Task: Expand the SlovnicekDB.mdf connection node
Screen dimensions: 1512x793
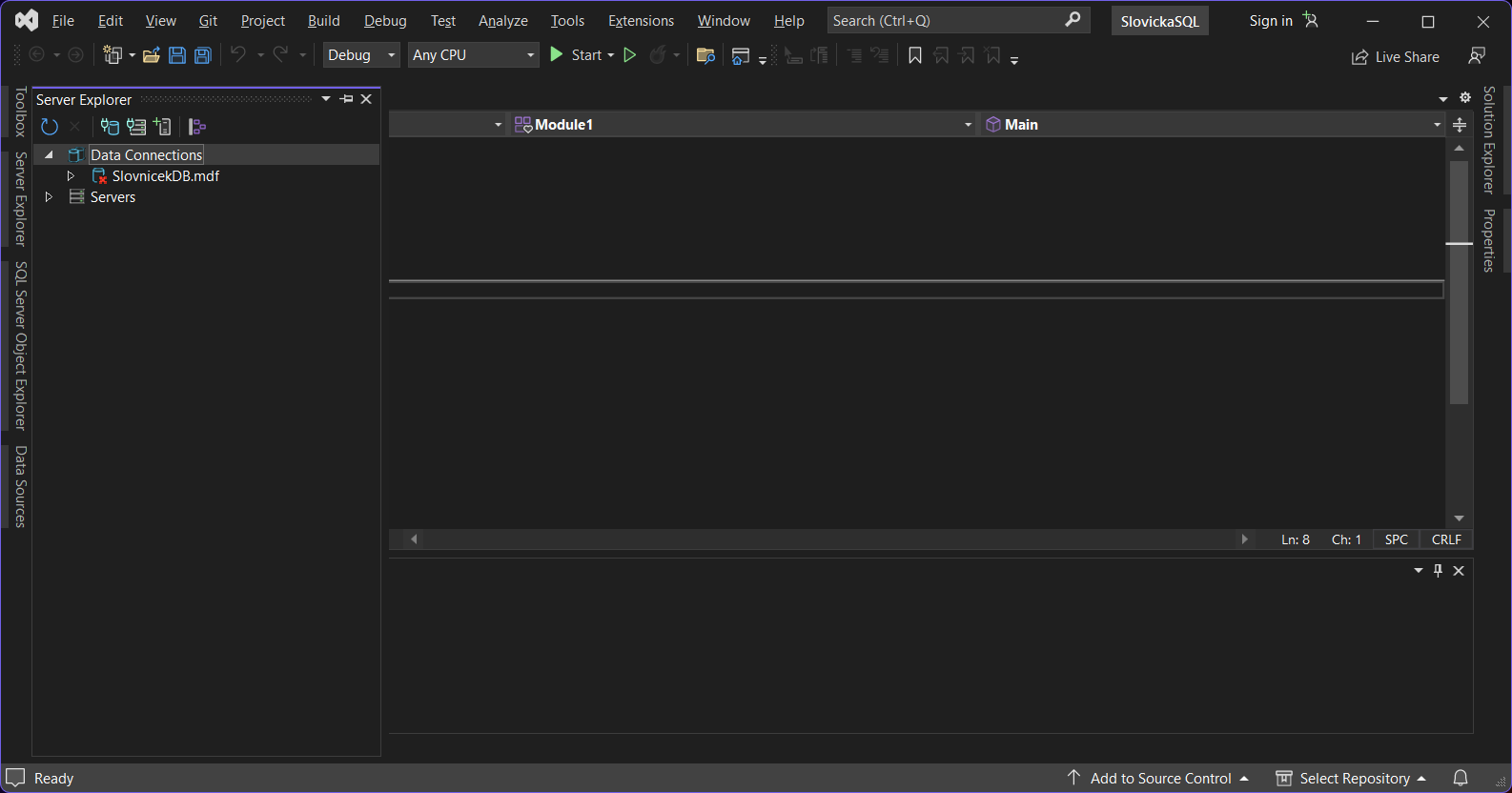Action: (71, 176)
